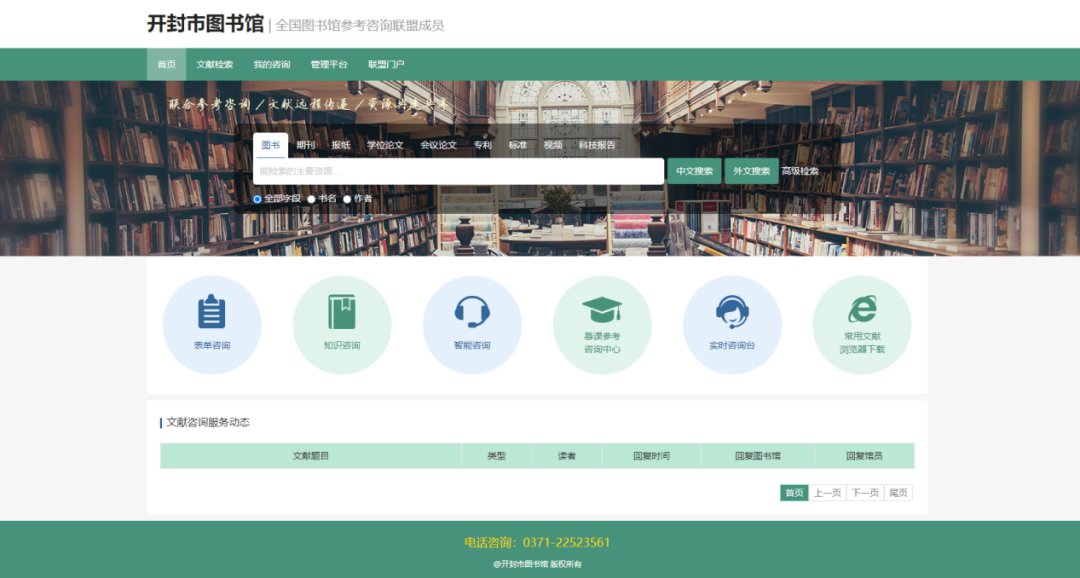Open the 高级检索 link
This screenshot has height=578, width=1080.
coord(800,171)
